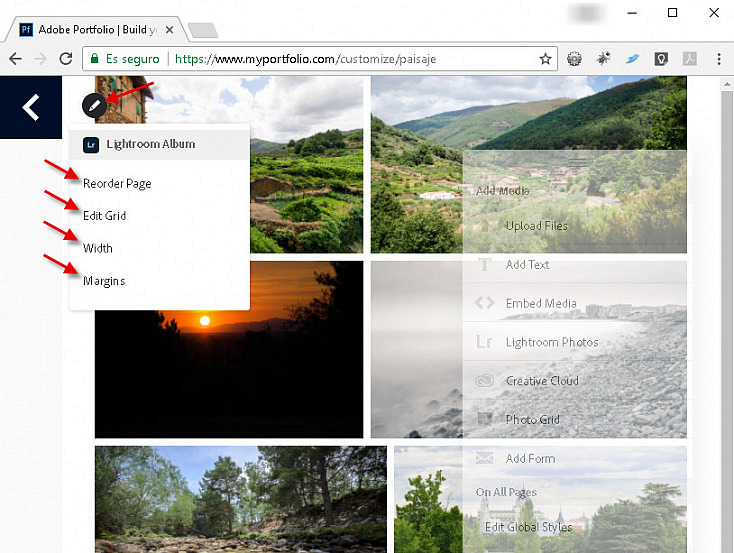Reload the page with refresh button
Screen dimensions: 734x553
pyautogui.click(x=66, y=59)
